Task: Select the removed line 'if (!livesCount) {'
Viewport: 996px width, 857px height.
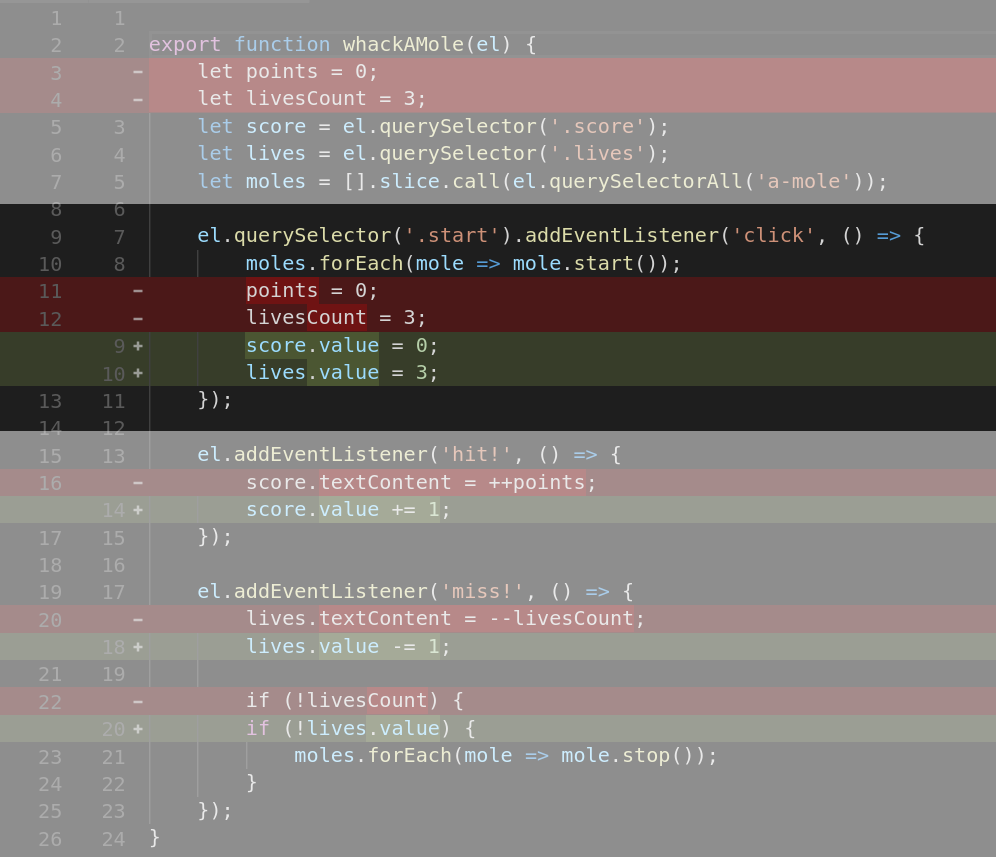Action: 498,701
